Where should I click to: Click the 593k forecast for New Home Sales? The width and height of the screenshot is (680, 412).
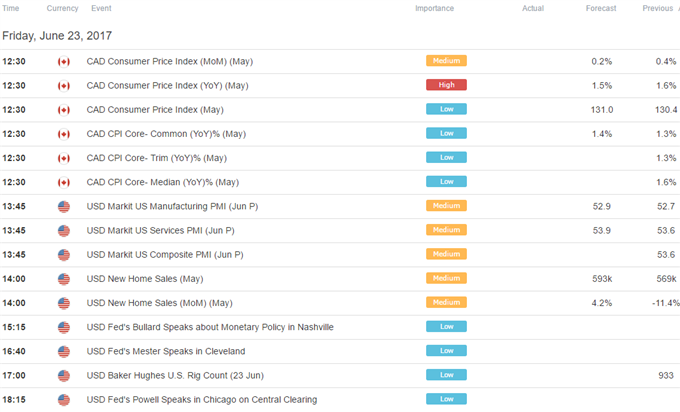tap(602, 279)
